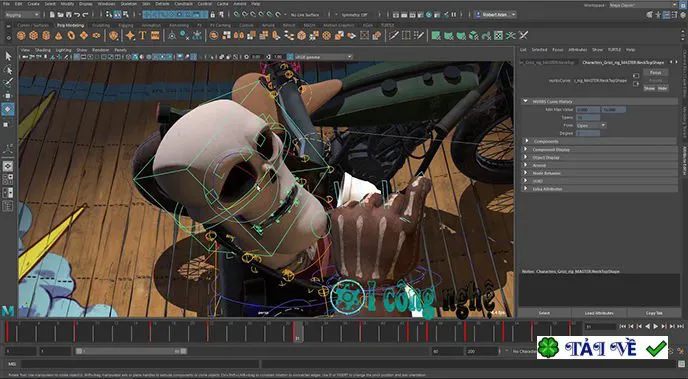Image resolution: width=688 pixels, height=379 pixels.
Task: Create a polygon cone from the shelf
Action: [59, 36]
